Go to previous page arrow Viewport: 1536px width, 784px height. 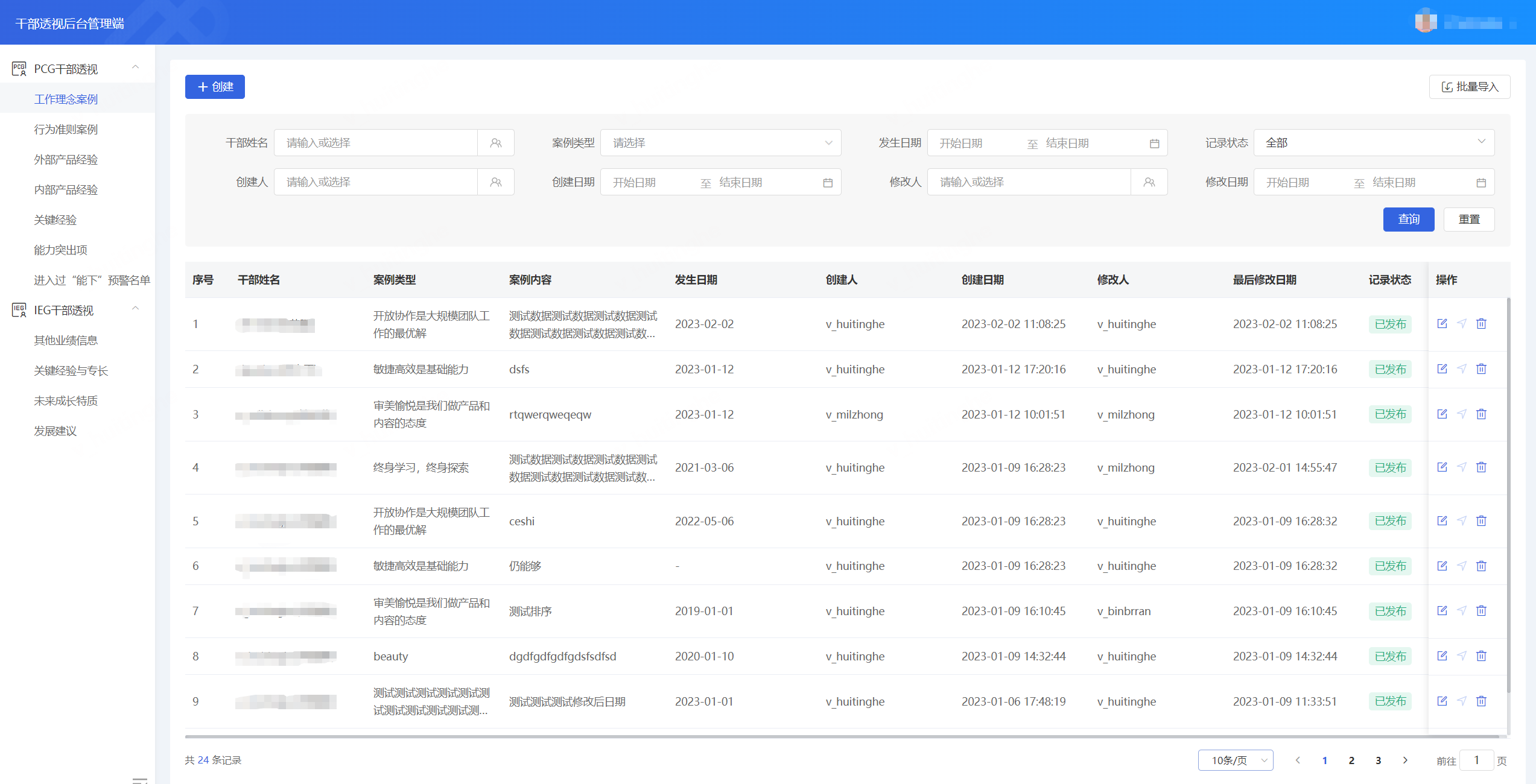(x=1298, y=760)
